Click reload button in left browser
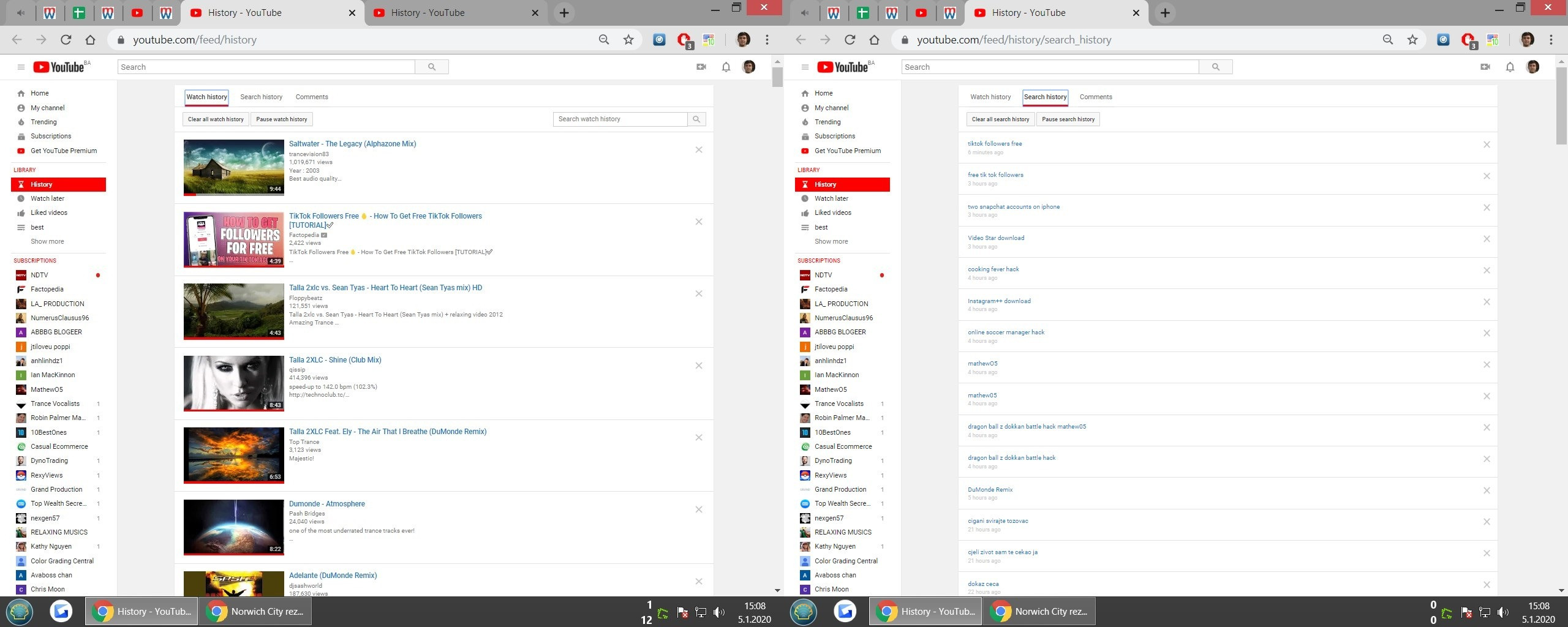Screen dimensions: 1568x627 pos(66,40)
